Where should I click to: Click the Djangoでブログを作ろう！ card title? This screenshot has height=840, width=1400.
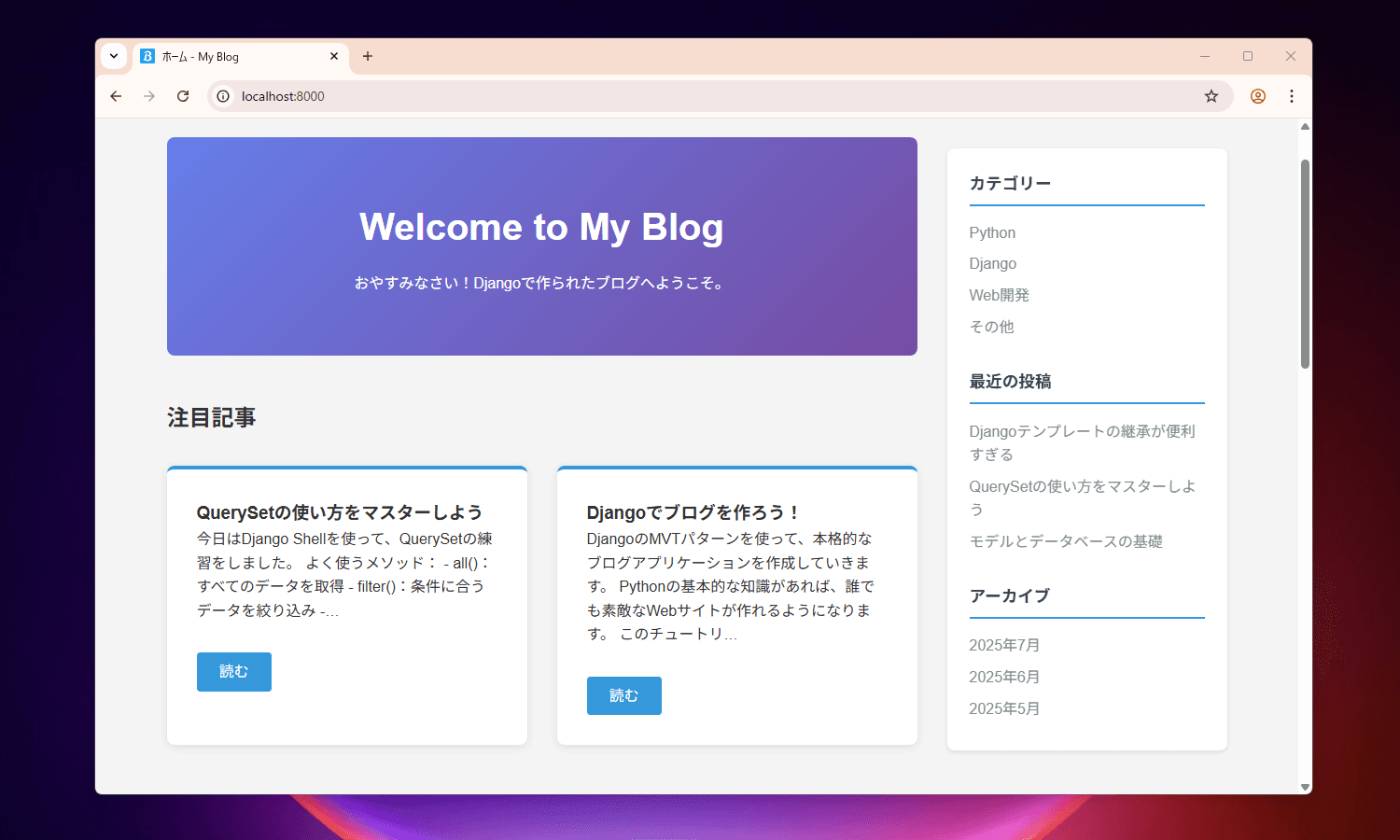(694, 512)
